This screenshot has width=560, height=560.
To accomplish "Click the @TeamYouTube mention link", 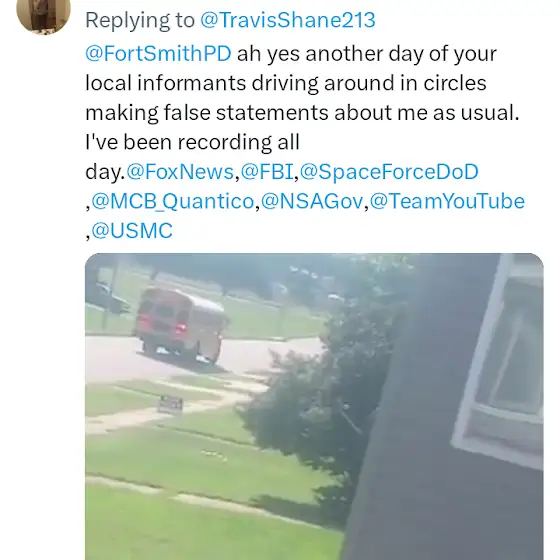I will click(447, 201).
